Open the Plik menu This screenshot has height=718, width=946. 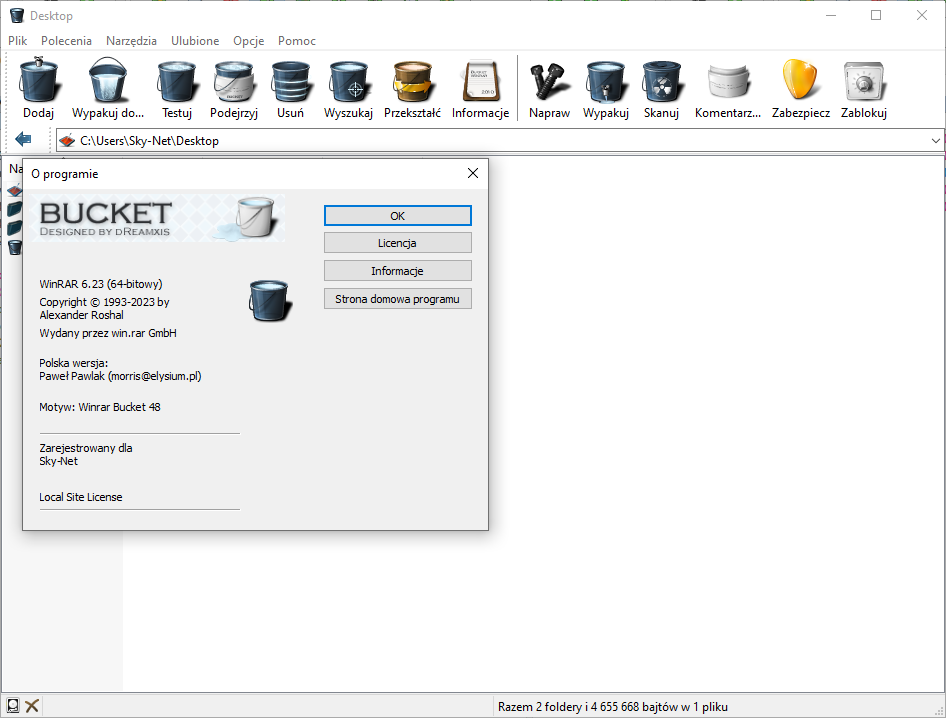click(17, 40)
